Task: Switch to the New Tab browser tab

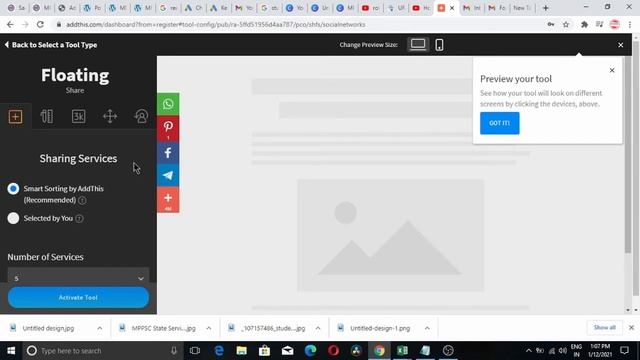Action: tap(522, 8)
